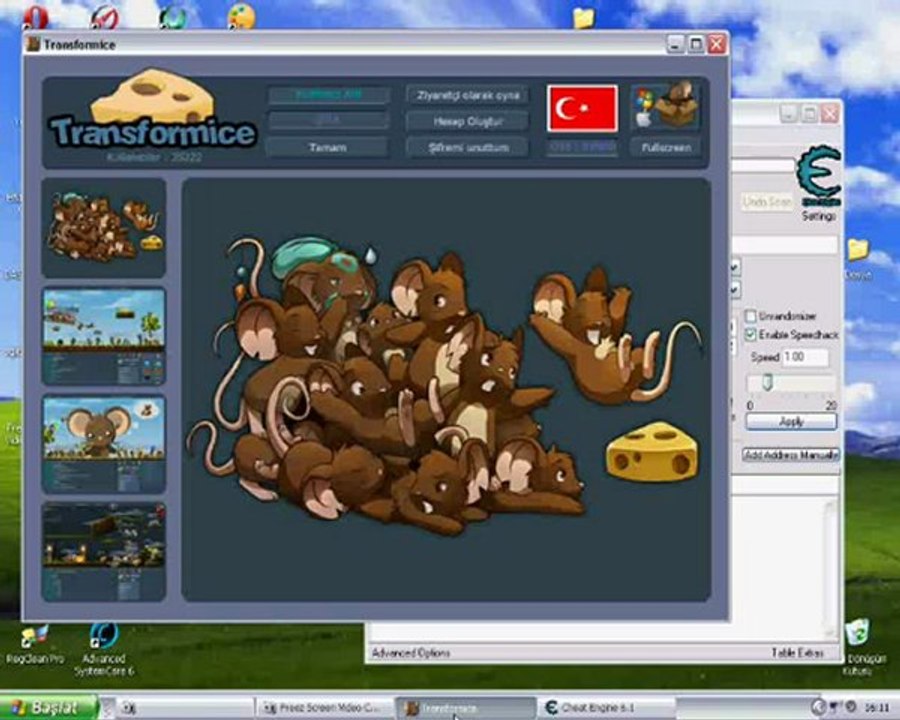
Task: Click the password field in Transformice login
Action: point(328,121)
